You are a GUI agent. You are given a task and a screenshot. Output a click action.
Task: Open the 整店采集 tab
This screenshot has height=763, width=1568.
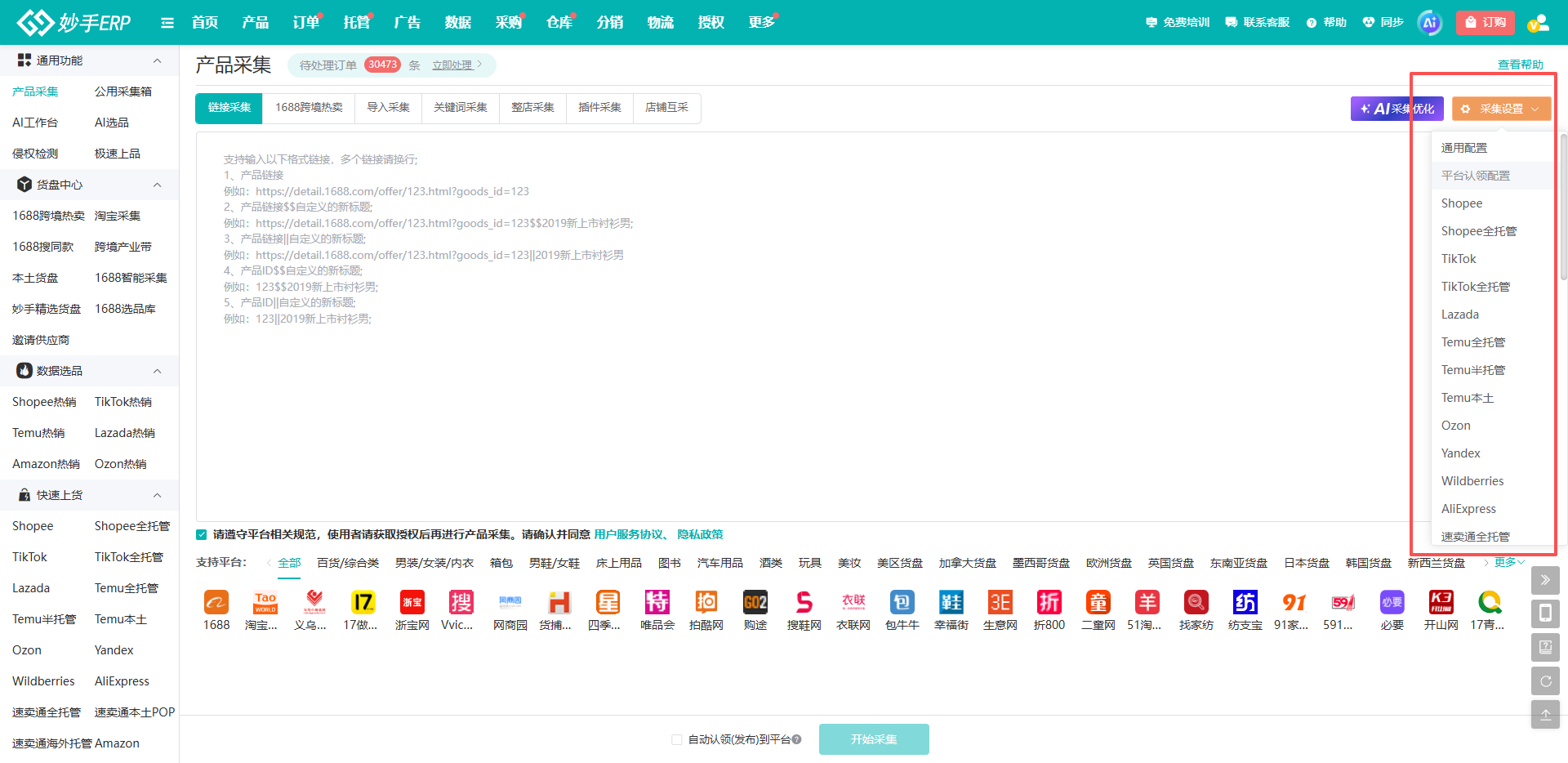tap(532, 108)
